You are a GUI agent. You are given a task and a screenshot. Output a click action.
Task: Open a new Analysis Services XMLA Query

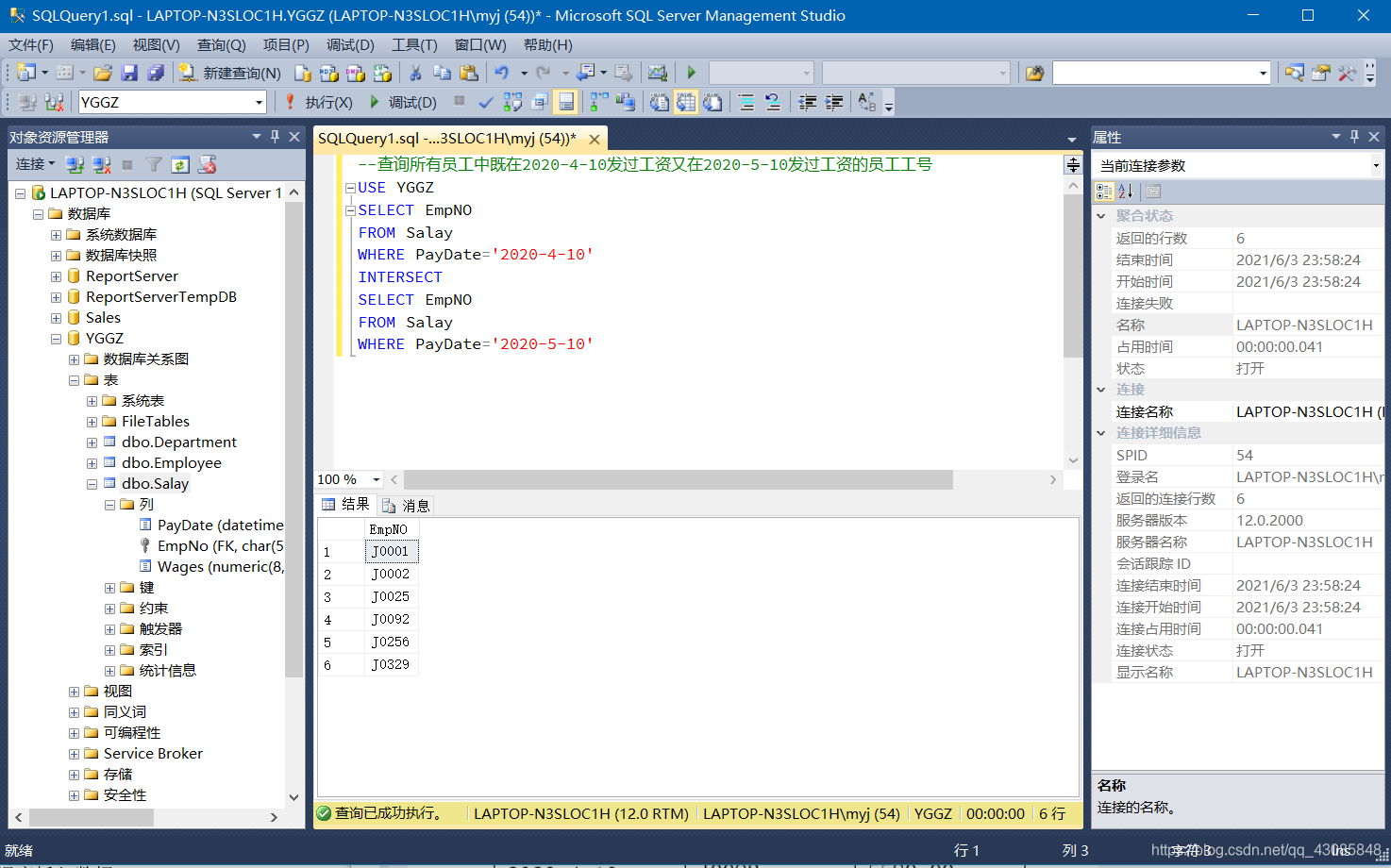pos(381,73)
